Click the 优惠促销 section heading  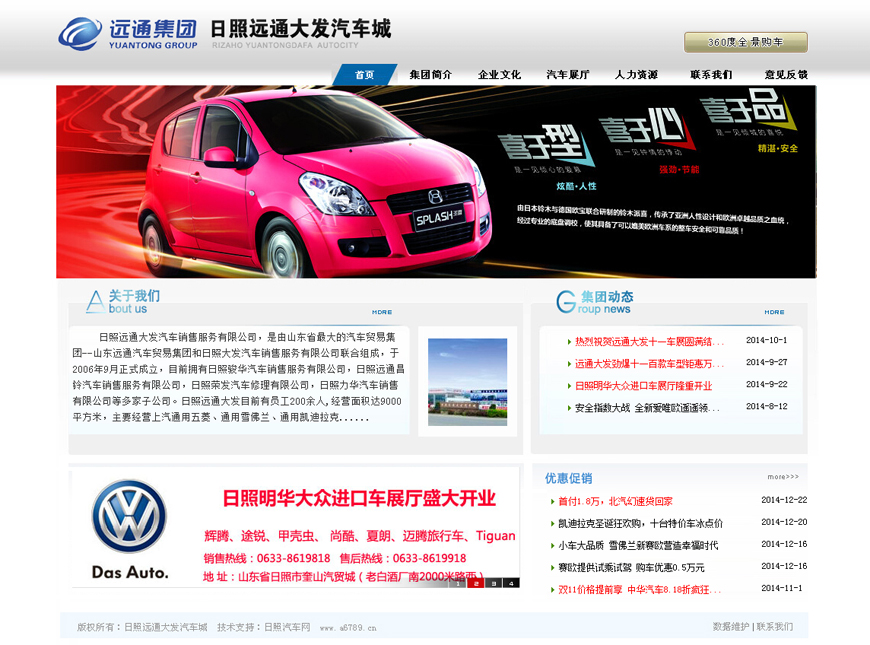pos(568,478)
